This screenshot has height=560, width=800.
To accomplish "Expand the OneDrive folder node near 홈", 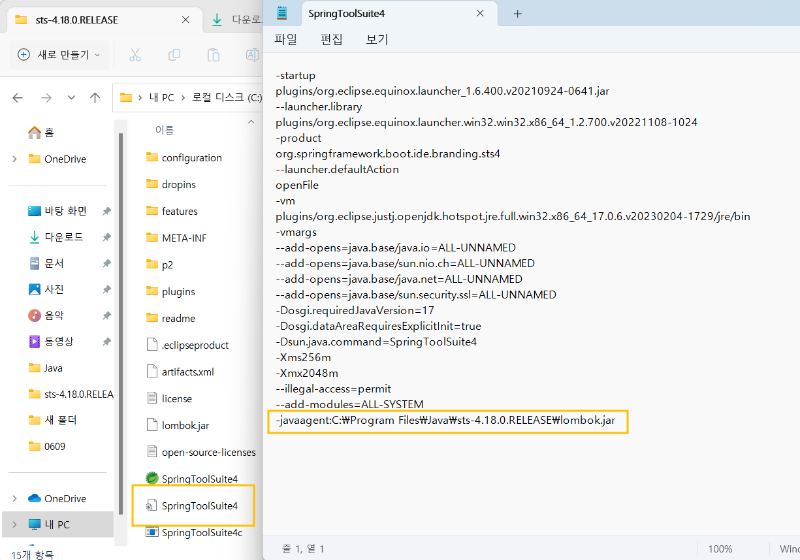I will (14, 159).
